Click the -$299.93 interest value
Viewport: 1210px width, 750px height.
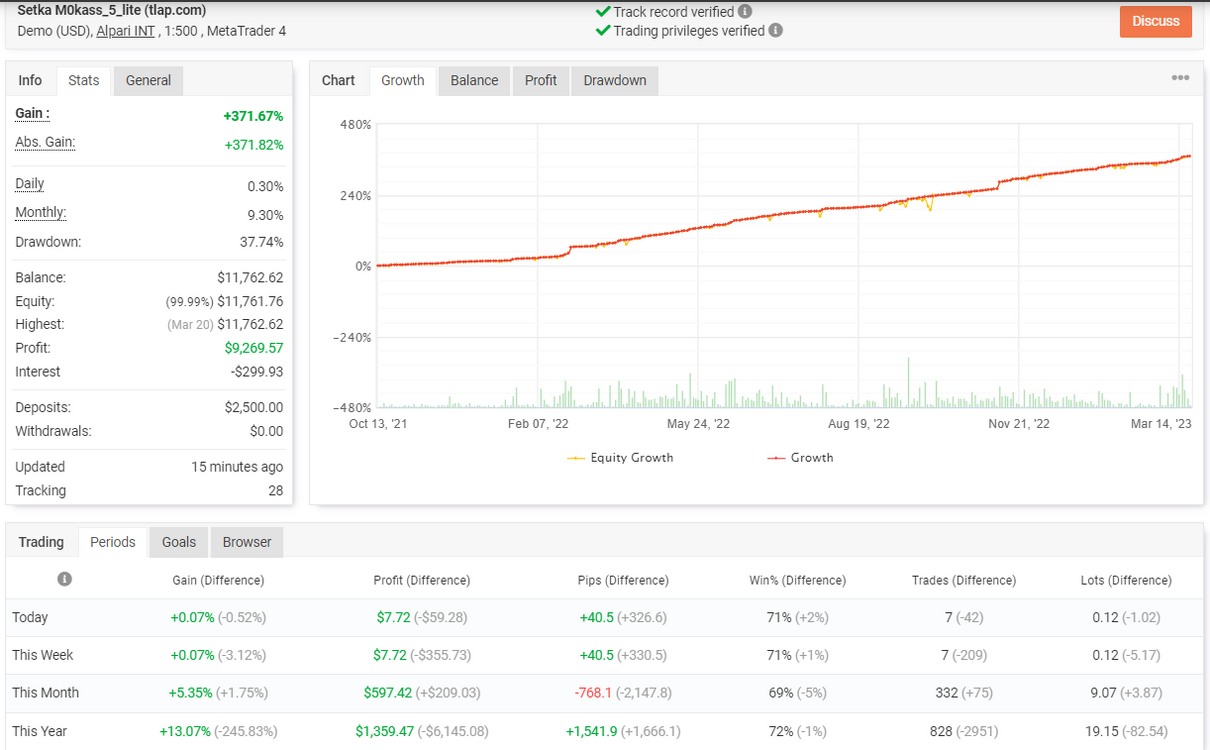tap(257, 372)
